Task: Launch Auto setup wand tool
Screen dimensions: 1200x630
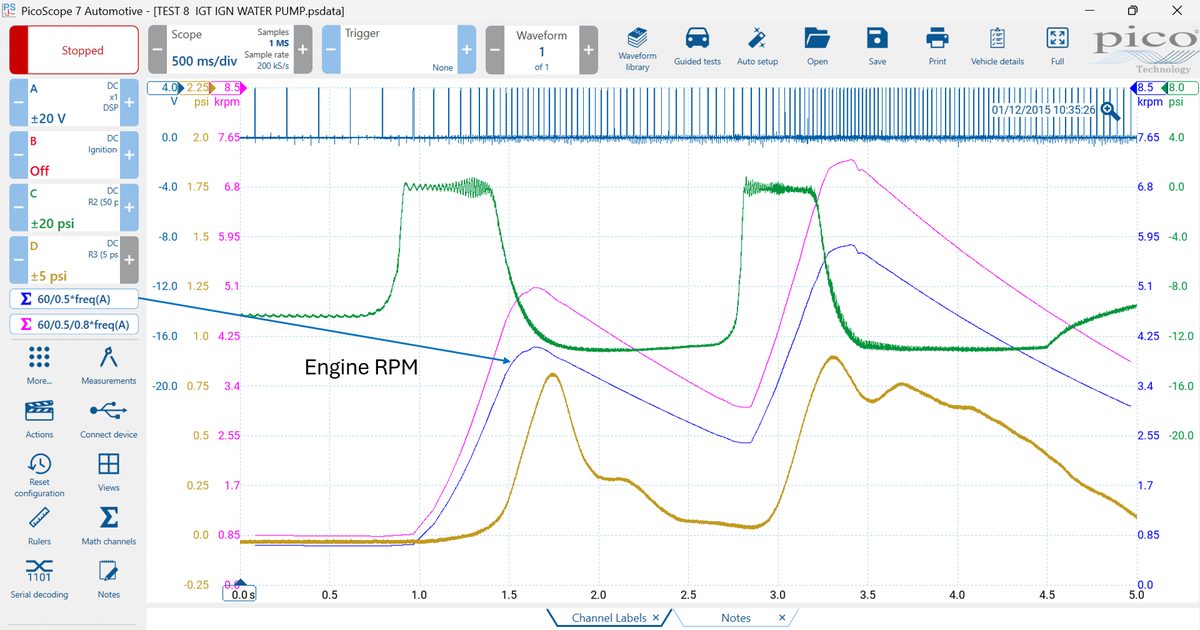Action: (757, 47)
